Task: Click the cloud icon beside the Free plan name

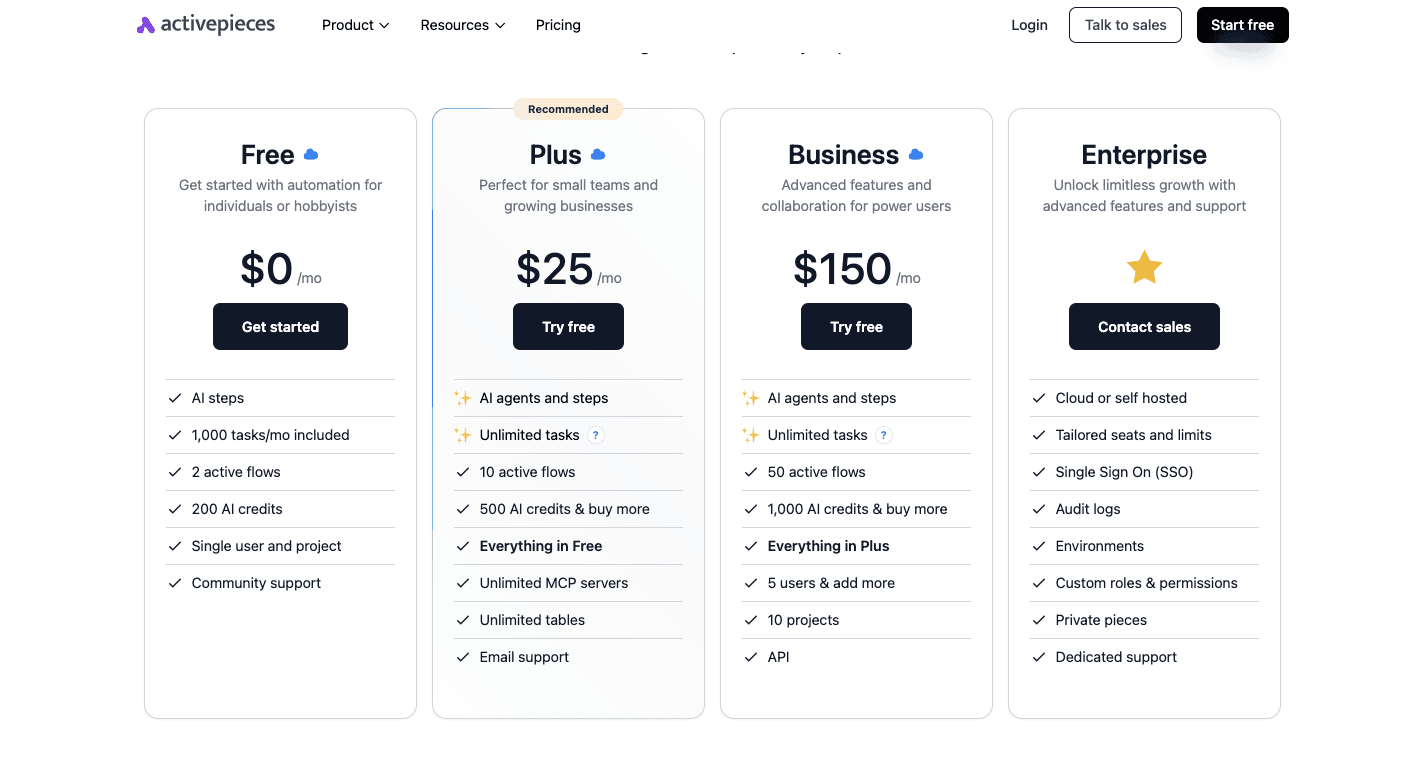Action: (x=309, y=154)
